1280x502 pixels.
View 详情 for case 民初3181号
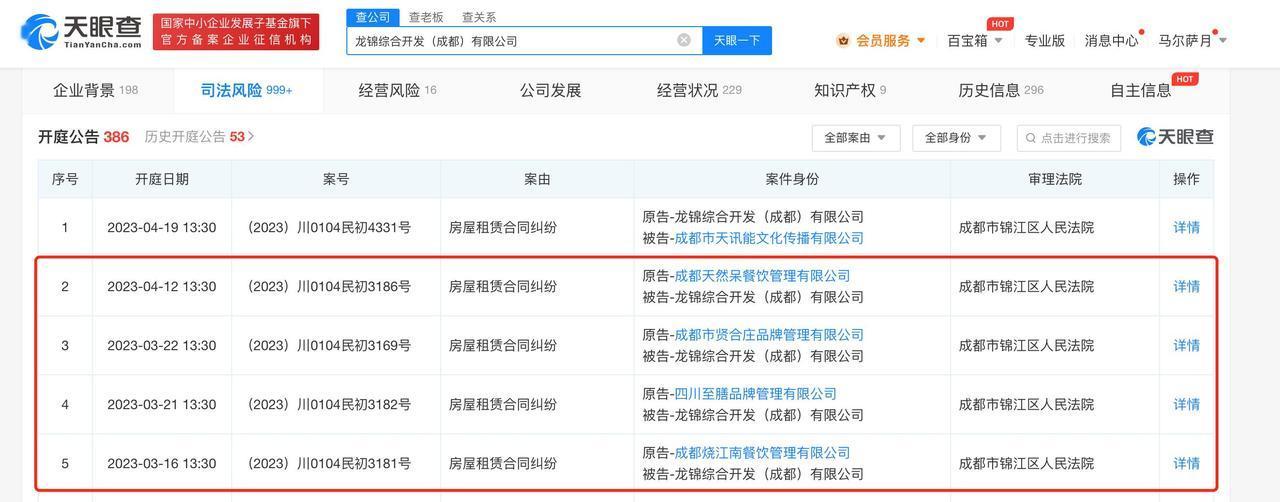click(x=1186, y=463)
